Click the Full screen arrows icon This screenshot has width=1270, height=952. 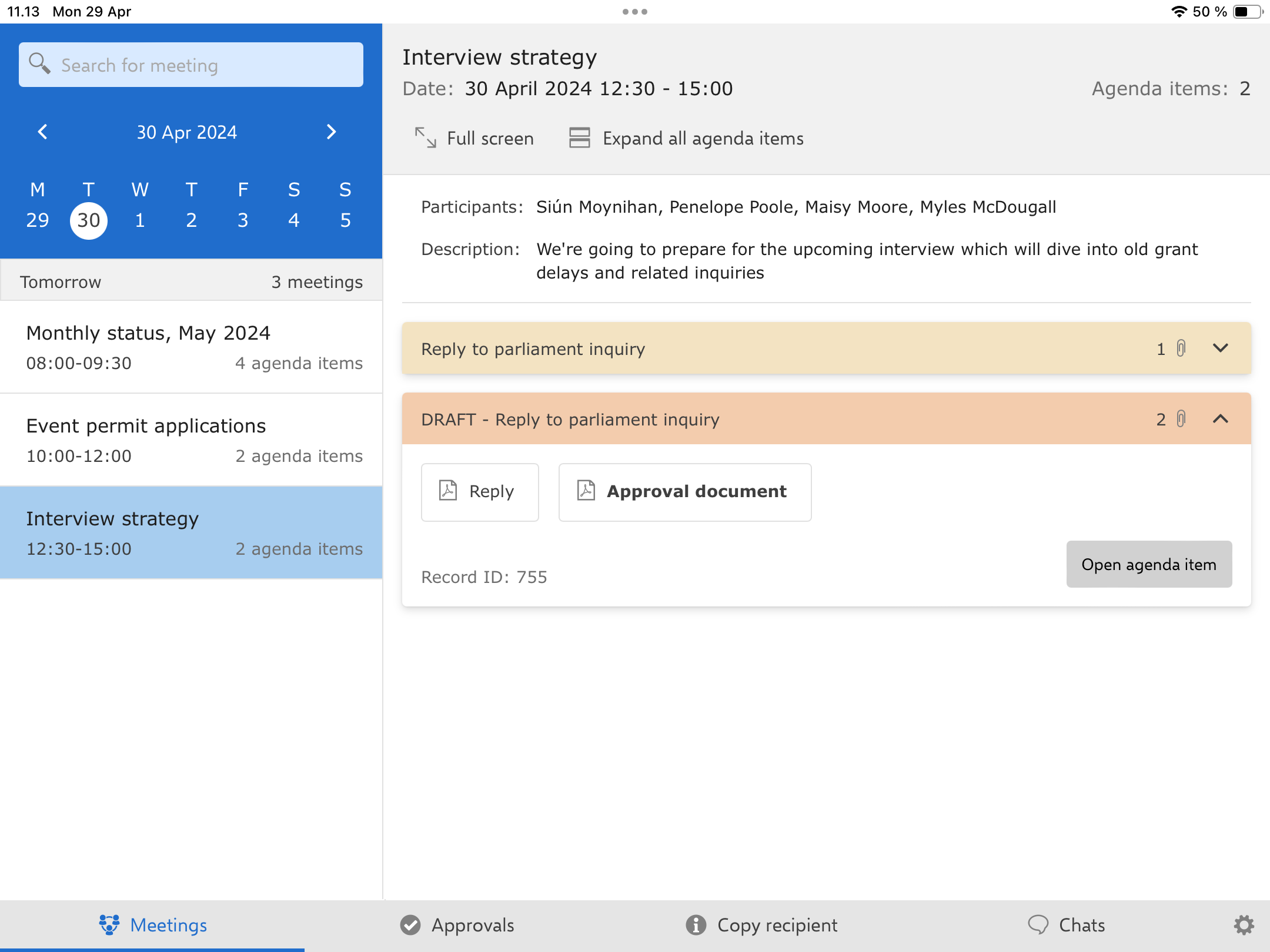click(425, 138)
